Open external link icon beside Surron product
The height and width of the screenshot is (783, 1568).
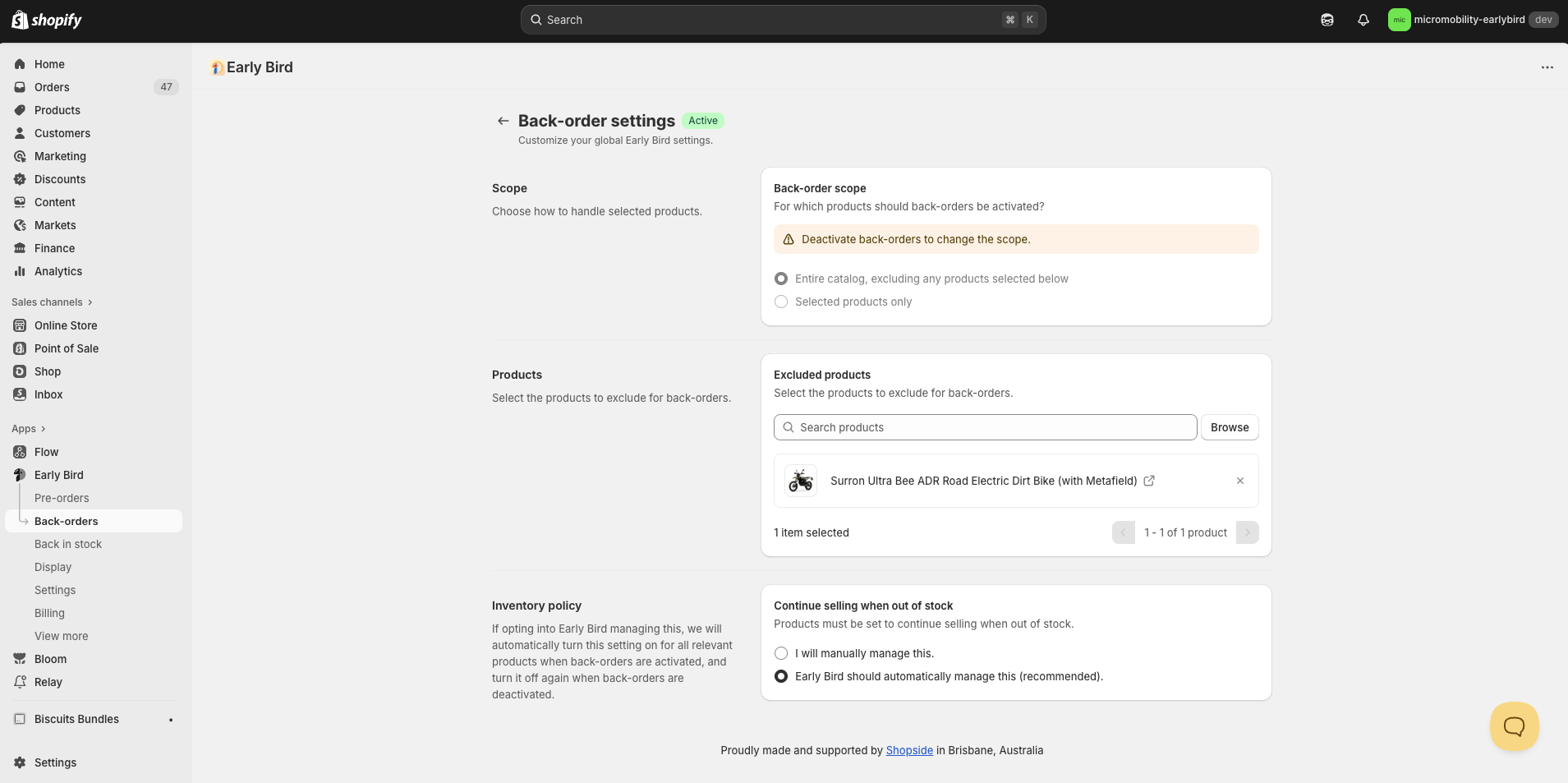click(x=1149, y=481)
